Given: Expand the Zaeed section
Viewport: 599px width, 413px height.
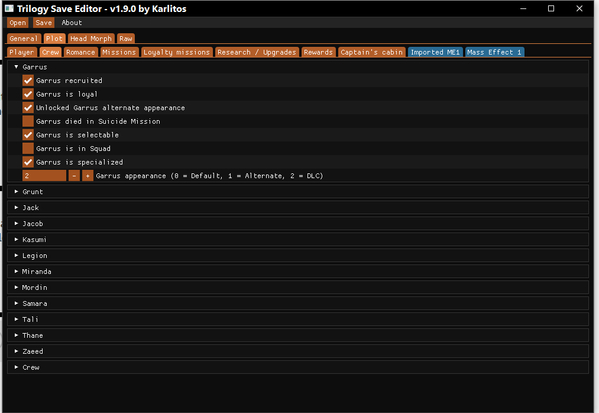Looking at the screenshot, I should coord(298,351).
